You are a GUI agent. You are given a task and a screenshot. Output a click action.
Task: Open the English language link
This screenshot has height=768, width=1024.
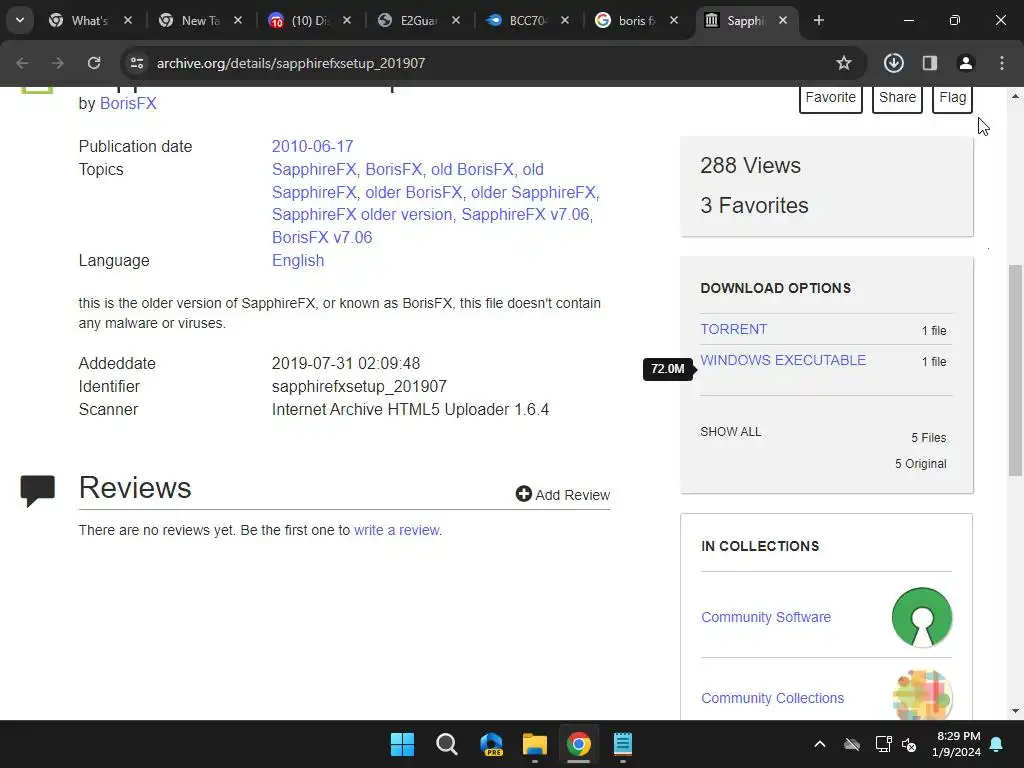pyautogui.click(x=298, y=261)
